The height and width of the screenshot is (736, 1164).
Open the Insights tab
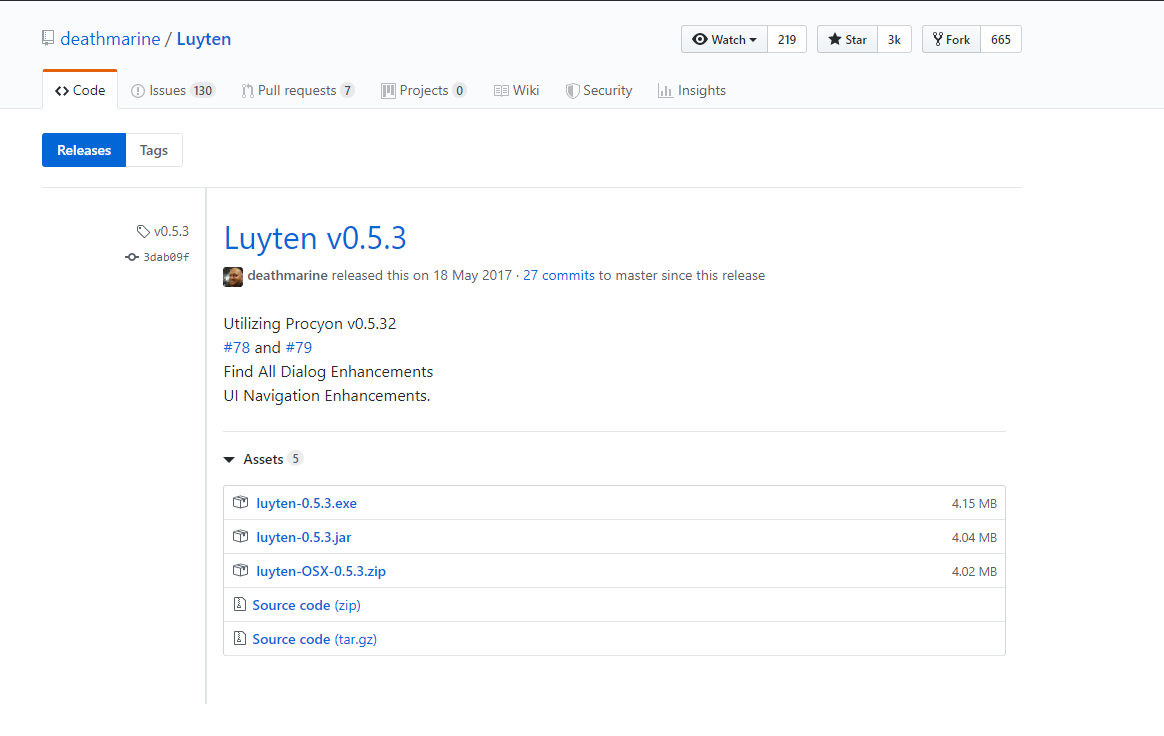[692, 91]
